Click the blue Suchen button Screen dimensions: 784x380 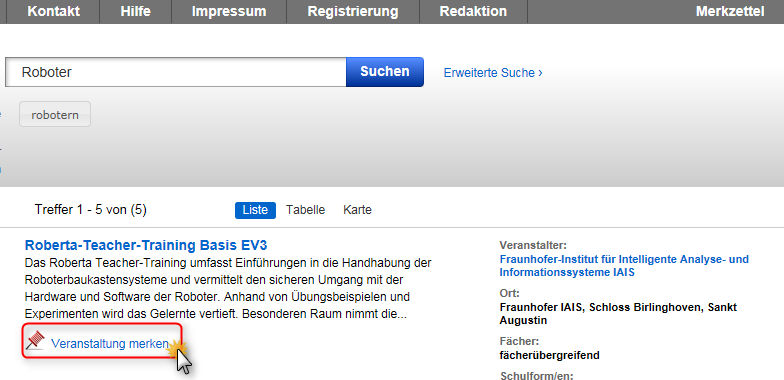[385, 72]
